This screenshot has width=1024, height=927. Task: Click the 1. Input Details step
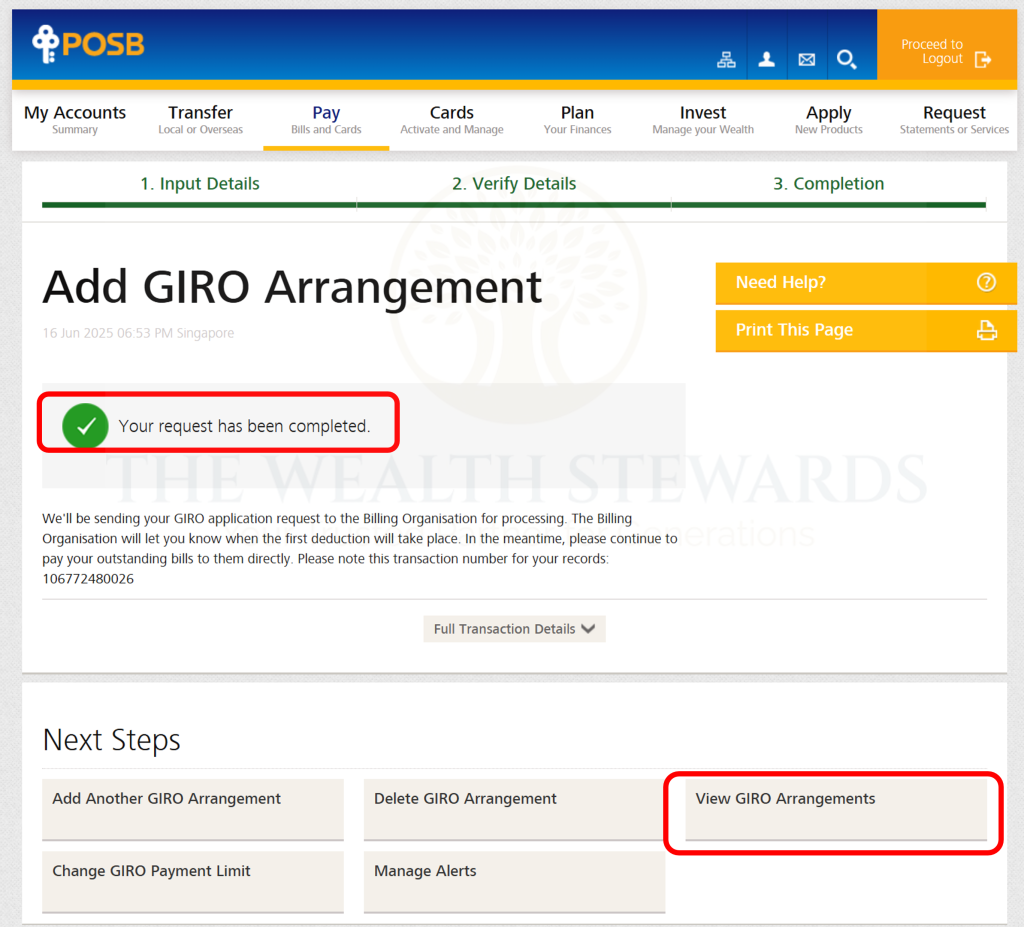[x=199, y=184]
